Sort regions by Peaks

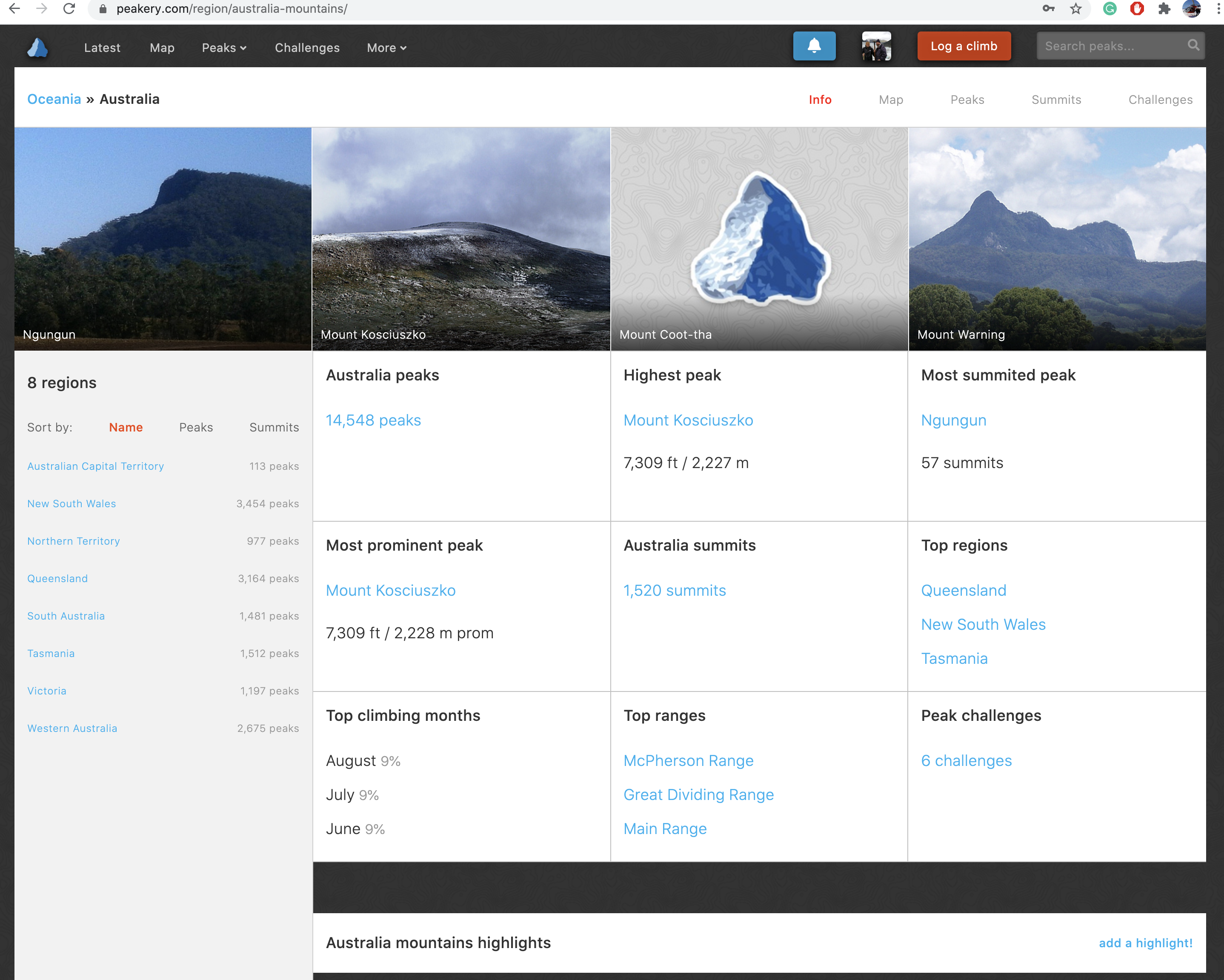click(196, 427)
